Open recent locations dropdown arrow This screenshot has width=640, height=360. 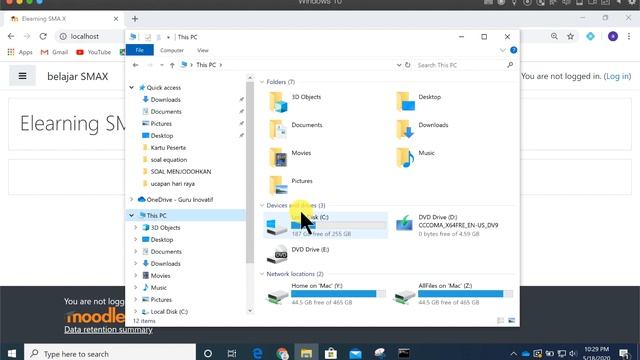point(162,65)
